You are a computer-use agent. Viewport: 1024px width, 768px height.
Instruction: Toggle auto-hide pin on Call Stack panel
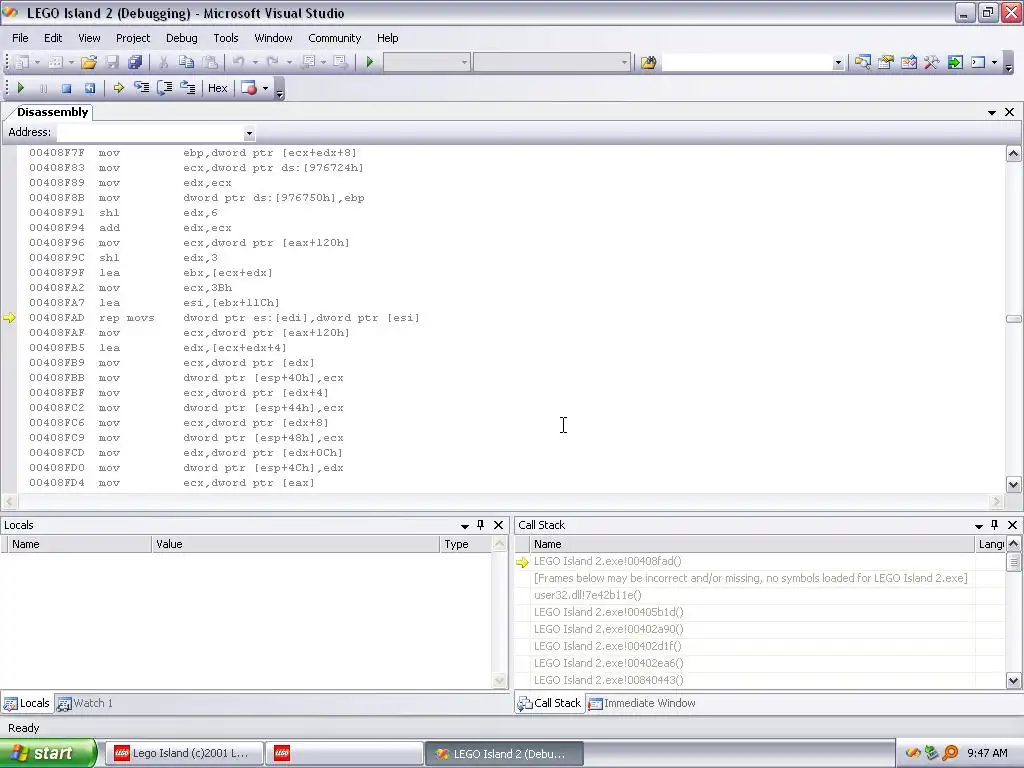[995, 524]
